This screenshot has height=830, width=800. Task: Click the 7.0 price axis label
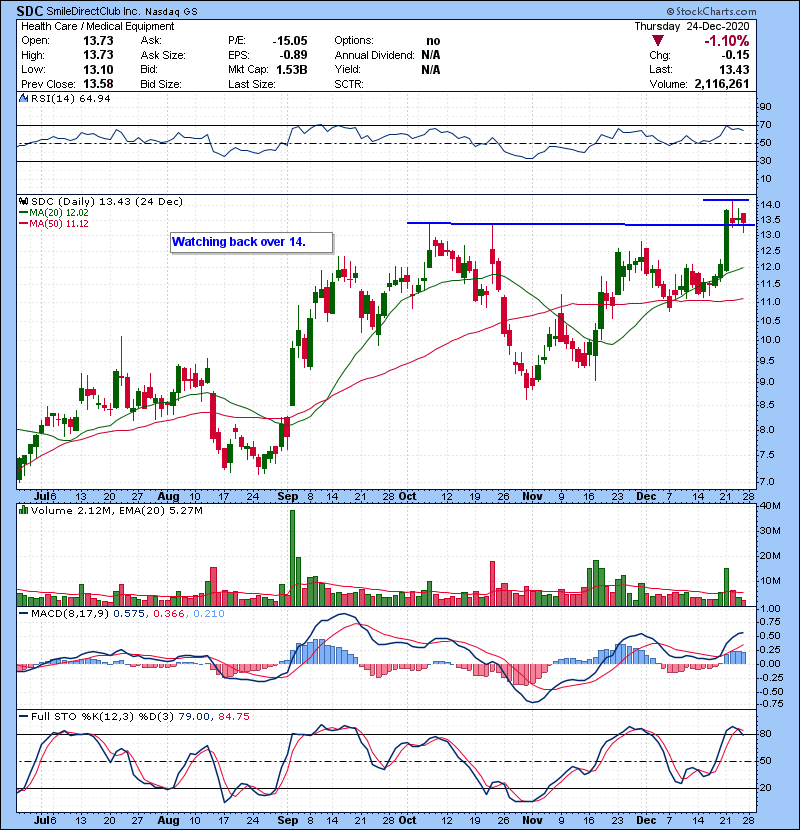click(768, 482)
